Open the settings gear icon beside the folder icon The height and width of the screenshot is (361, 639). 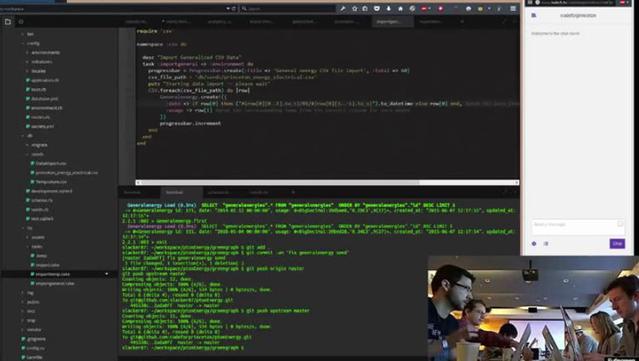pos(21,22)
